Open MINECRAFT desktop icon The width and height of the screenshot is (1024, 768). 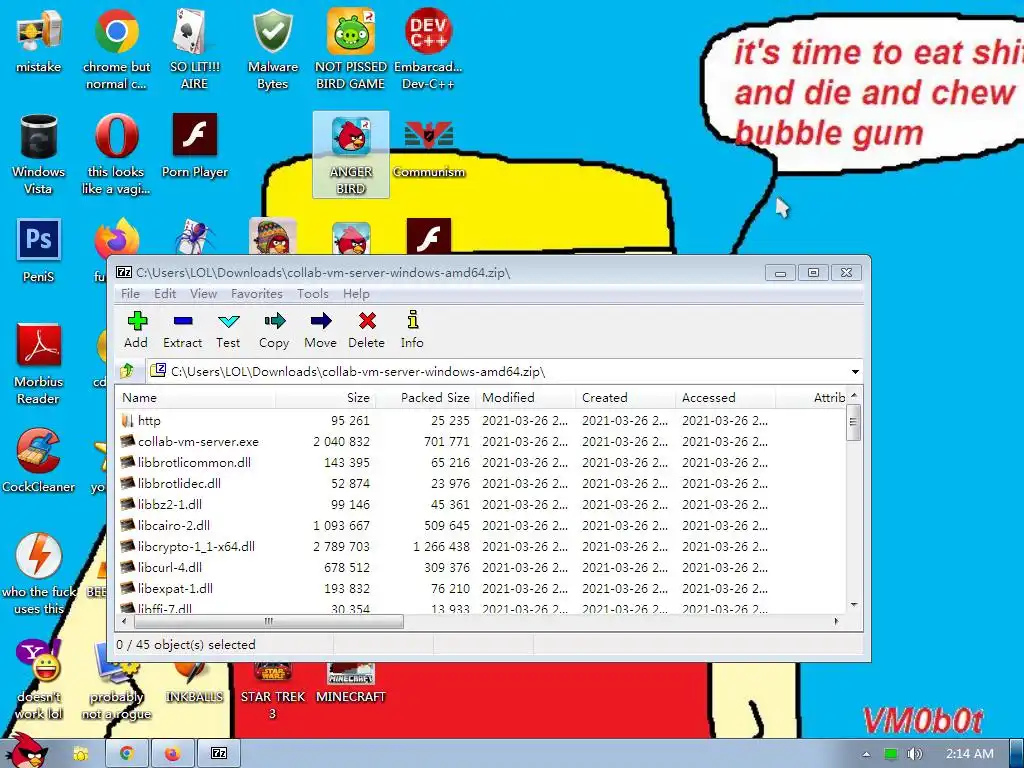[x=351, y=682]
